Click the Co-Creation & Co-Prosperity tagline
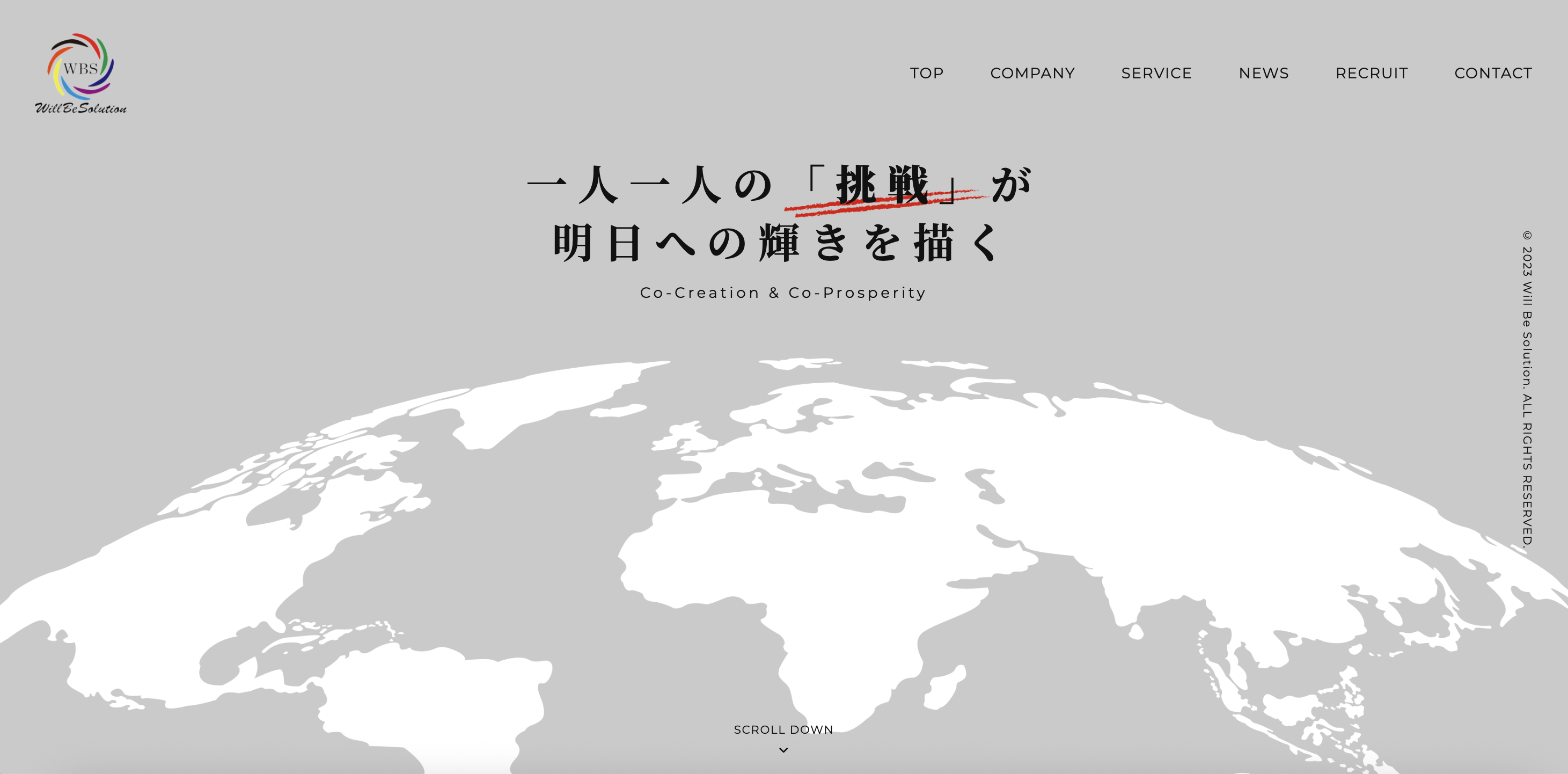 pyautogui.click(x=783, y=293)
